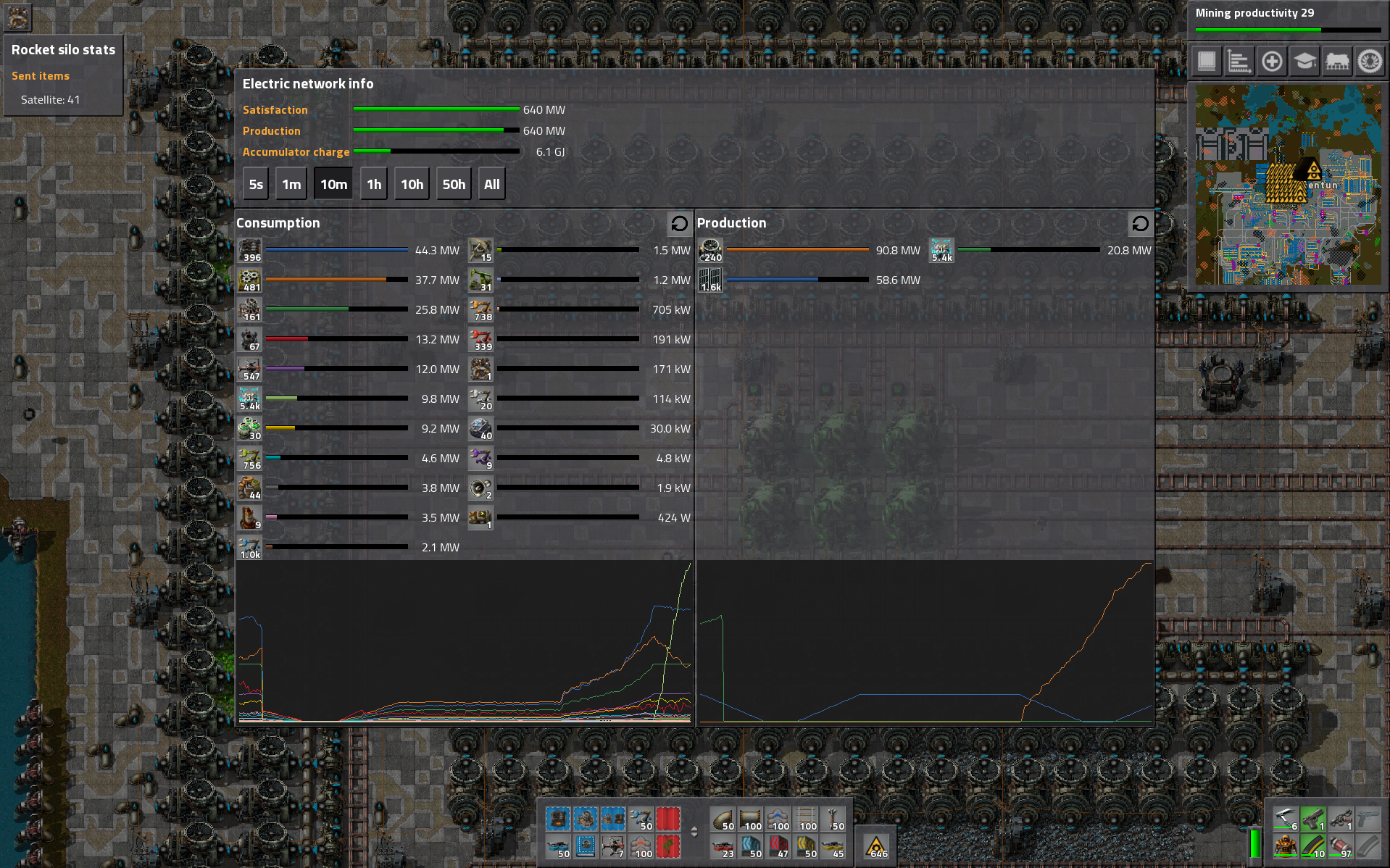The image size is (1390, 868).
Task: Select the rail stack of 100 in quickbar
Action: (805, 819)
